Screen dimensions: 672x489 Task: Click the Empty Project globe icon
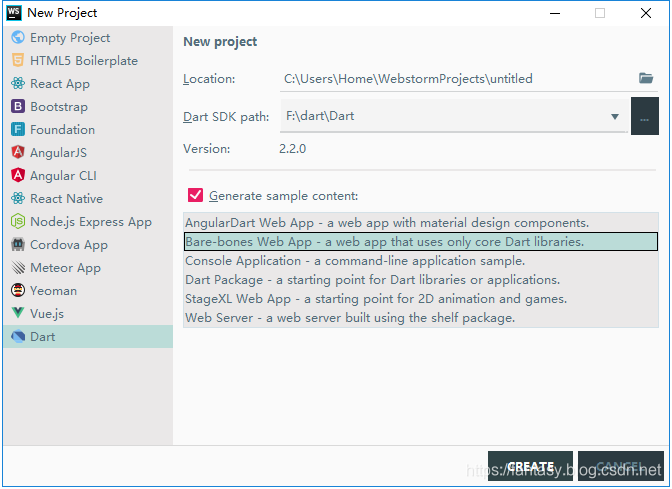click(18, 37)
